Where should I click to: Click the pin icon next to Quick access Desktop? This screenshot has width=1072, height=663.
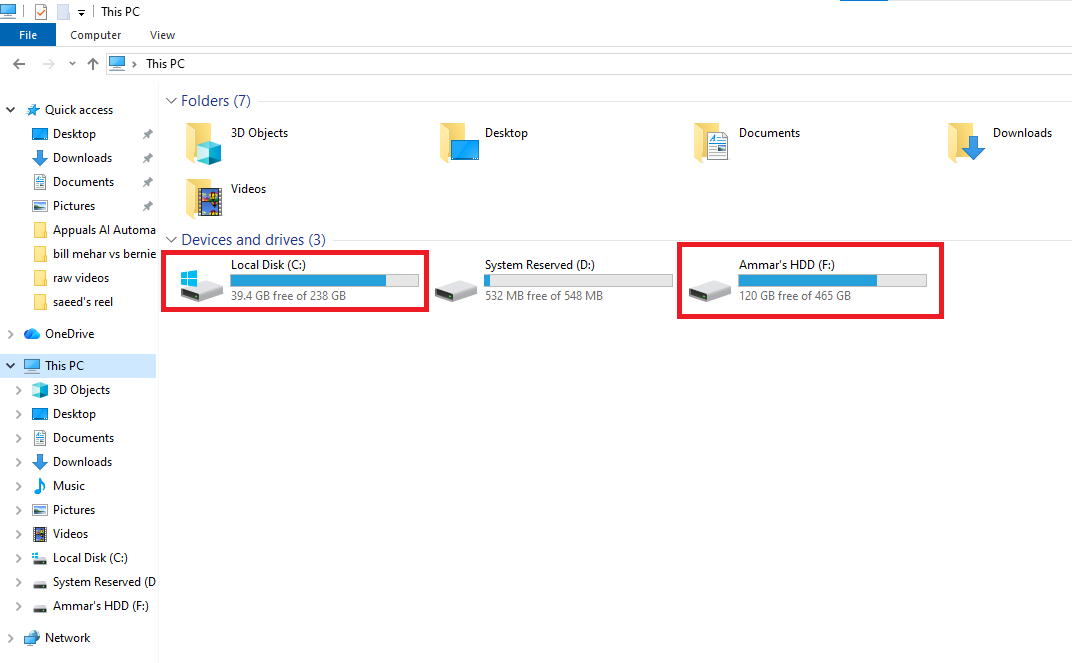click(x=147, y=134)
